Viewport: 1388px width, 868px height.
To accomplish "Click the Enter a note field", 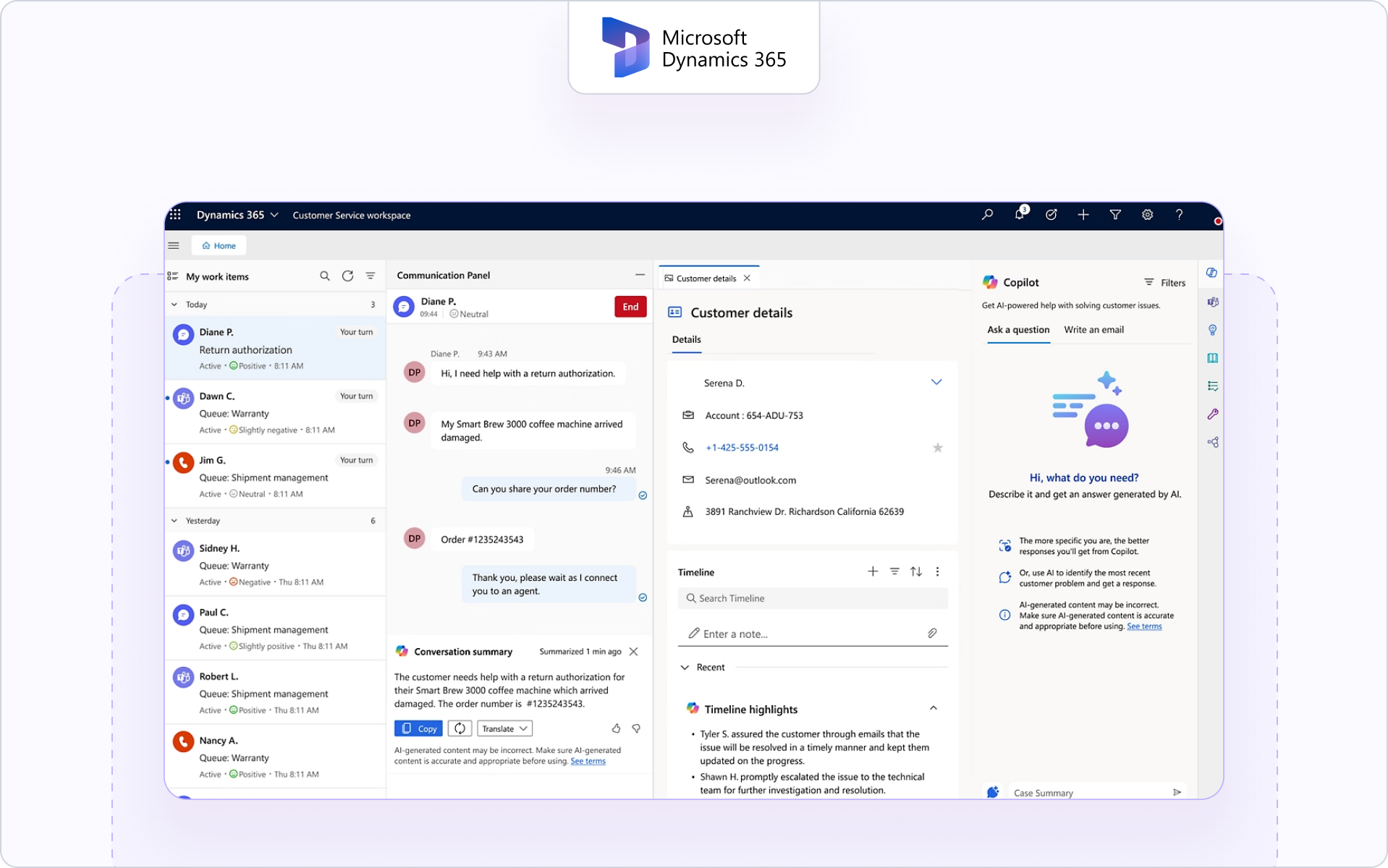I will click(813, 634).
